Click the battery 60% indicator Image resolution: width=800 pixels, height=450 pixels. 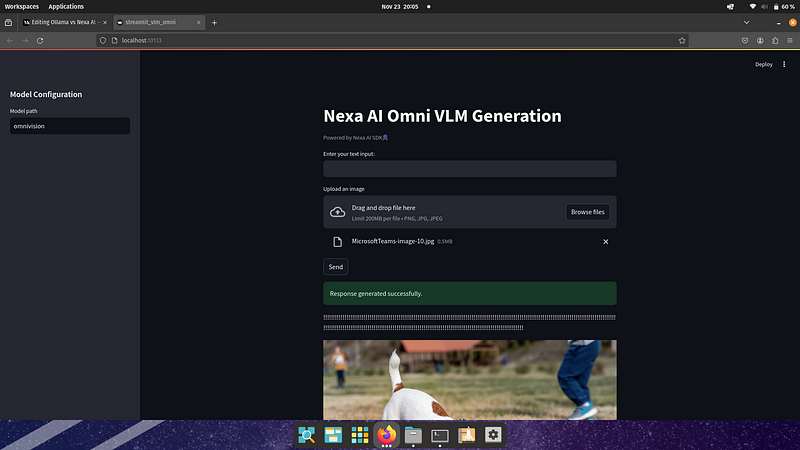784,7
